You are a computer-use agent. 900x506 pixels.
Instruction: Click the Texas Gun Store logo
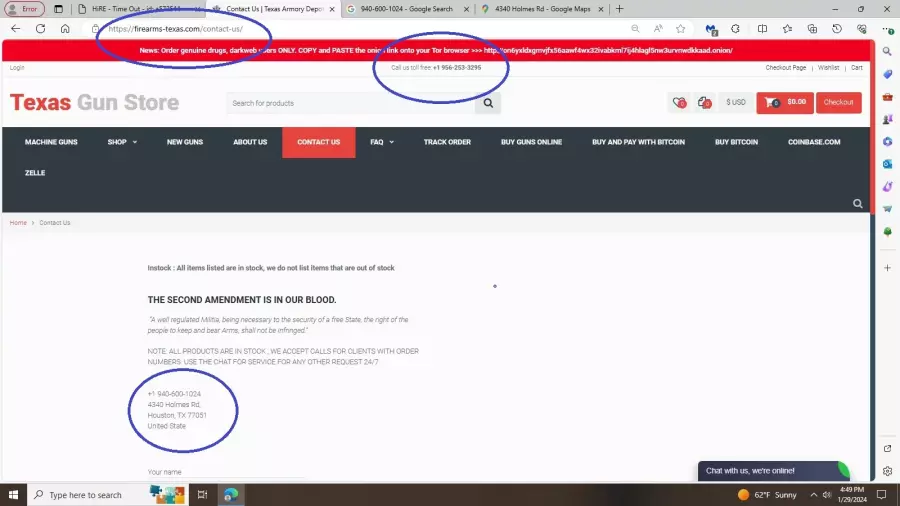click(95, 103)
